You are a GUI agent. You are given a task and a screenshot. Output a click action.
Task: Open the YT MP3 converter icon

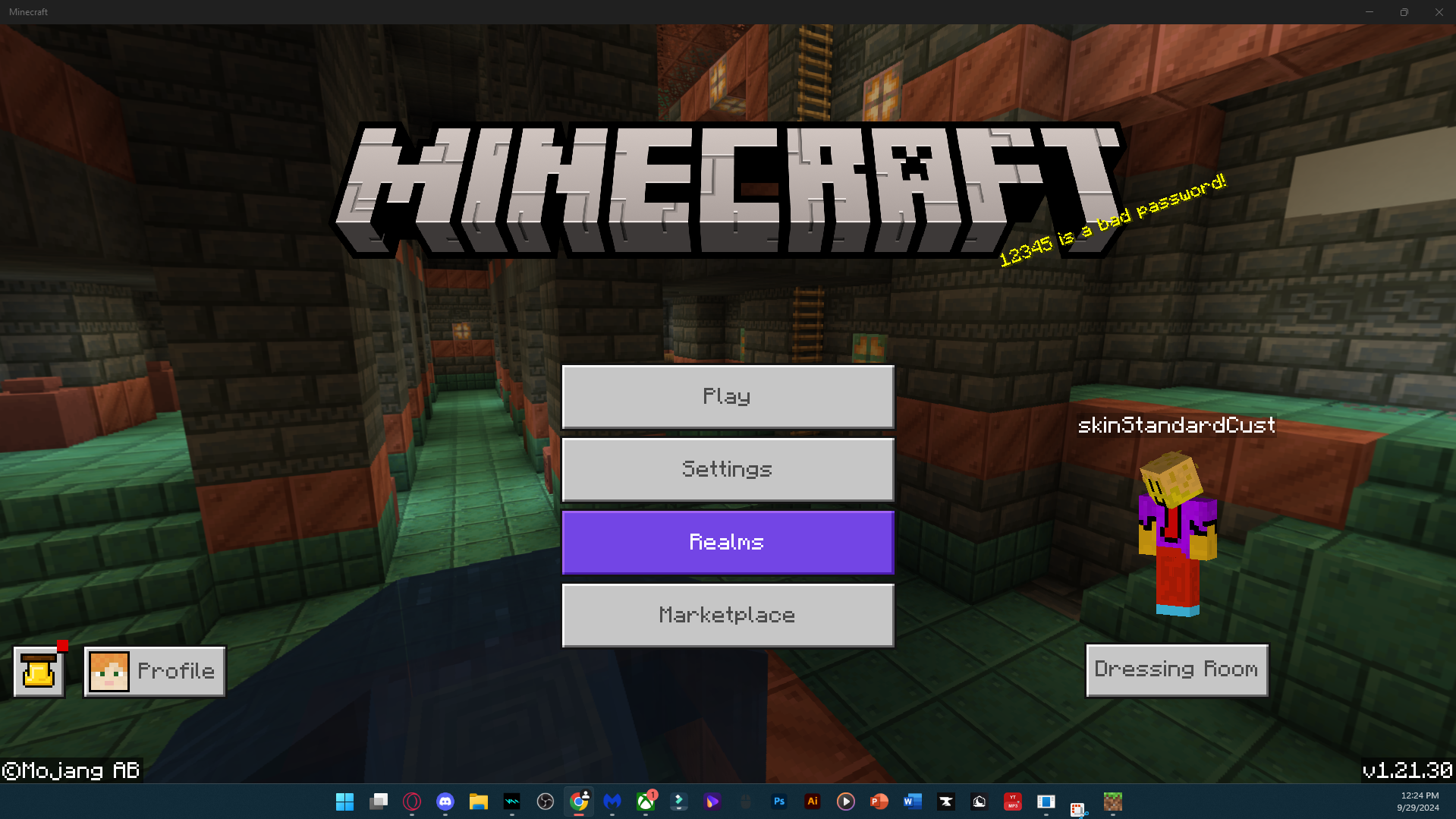pyautogui.click(x=1013, y=802)
